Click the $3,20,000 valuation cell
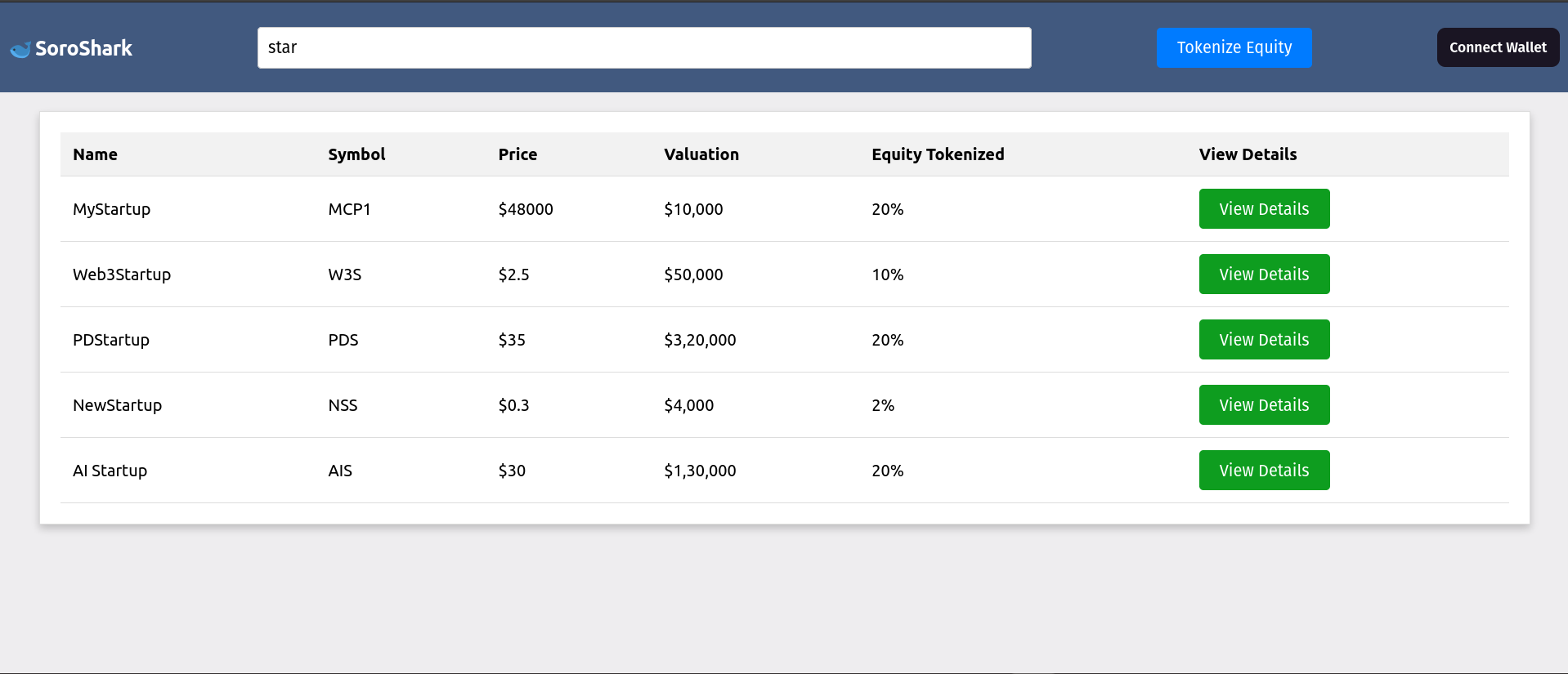Screen dimensions: 1568x674 click(x=700, y=340)
